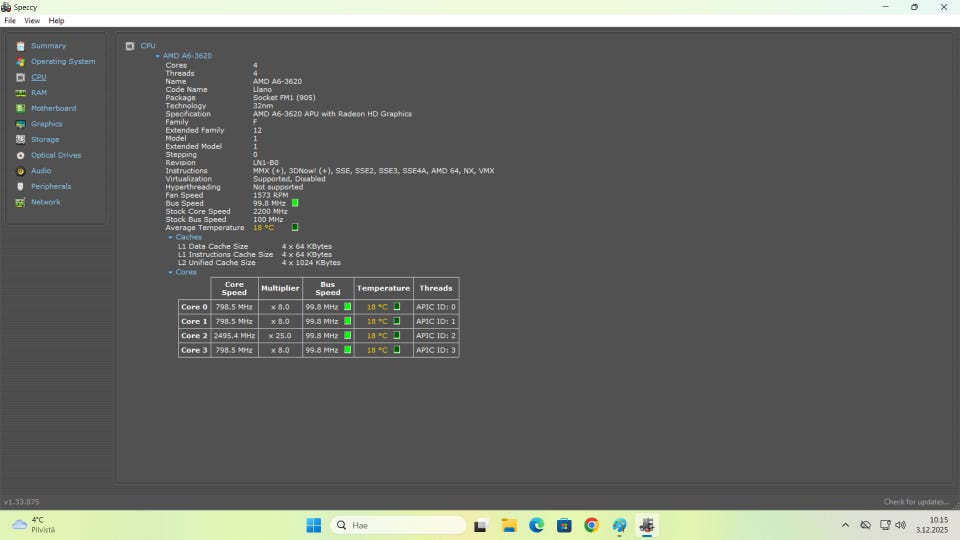
Task: Open the Peripherals section
Action: pyautogui.click(x=51, y=186)
